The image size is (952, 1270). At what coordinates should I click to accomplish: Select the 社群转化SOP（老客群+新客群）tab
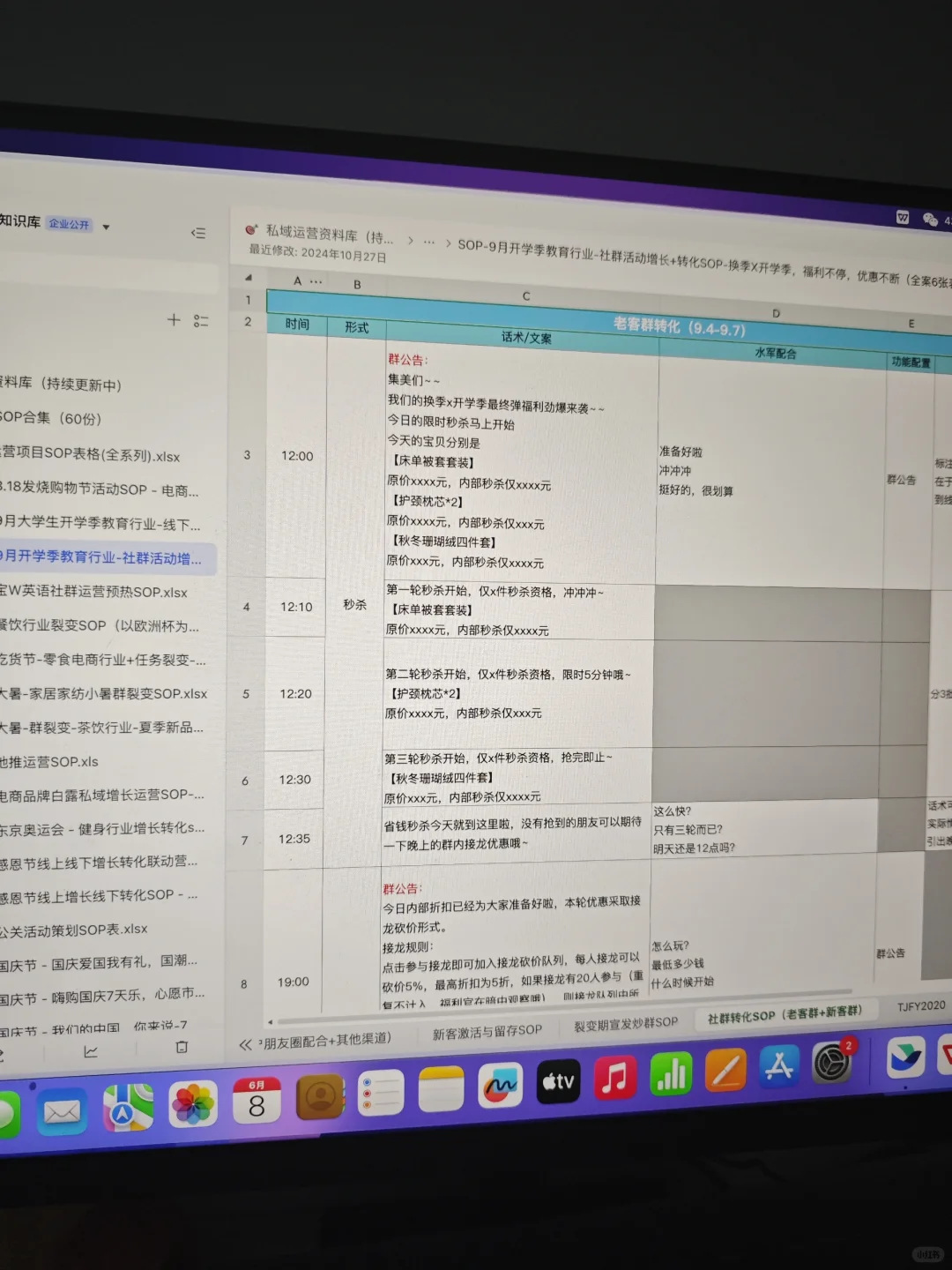tap(783, 1015)
